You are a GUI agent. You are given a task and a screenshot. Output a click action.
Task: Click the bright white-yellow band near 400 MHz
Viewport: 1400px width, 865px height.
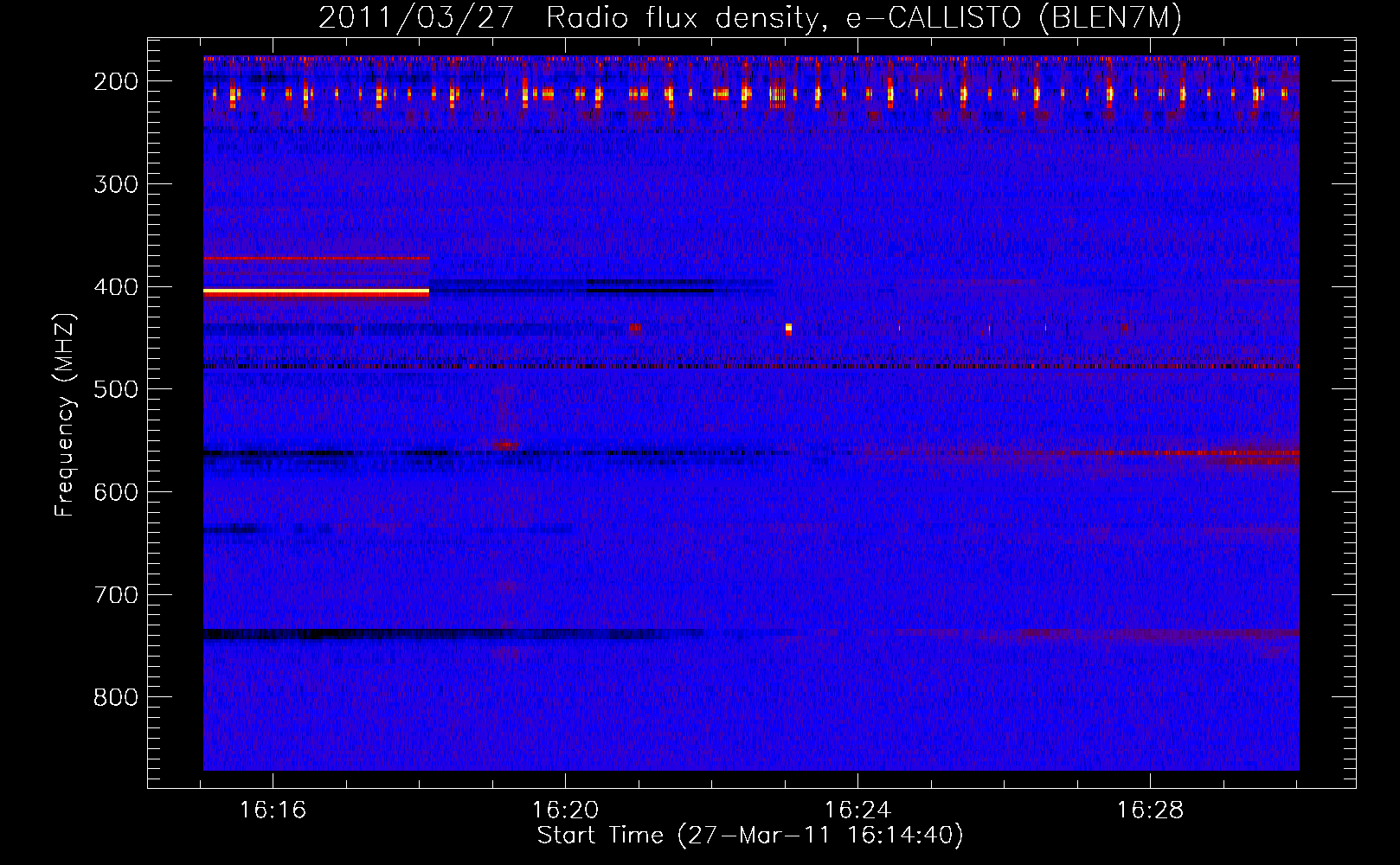(316, 293)
